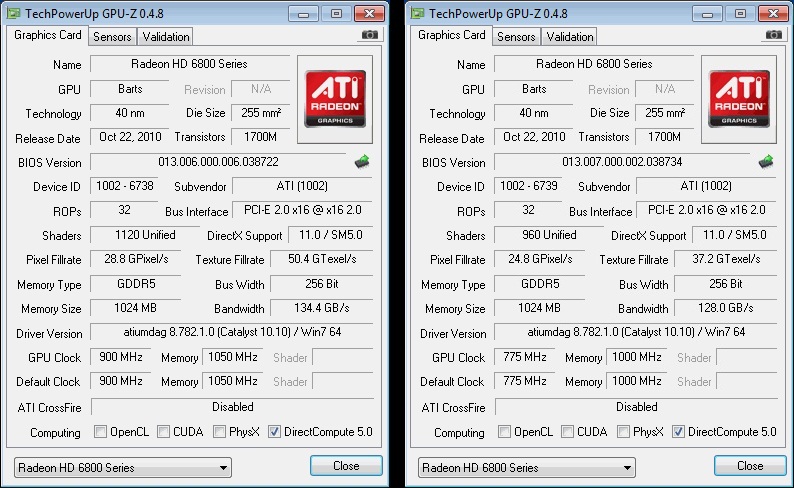Click Device ID field 1002 - 6739

coord(529,186)
